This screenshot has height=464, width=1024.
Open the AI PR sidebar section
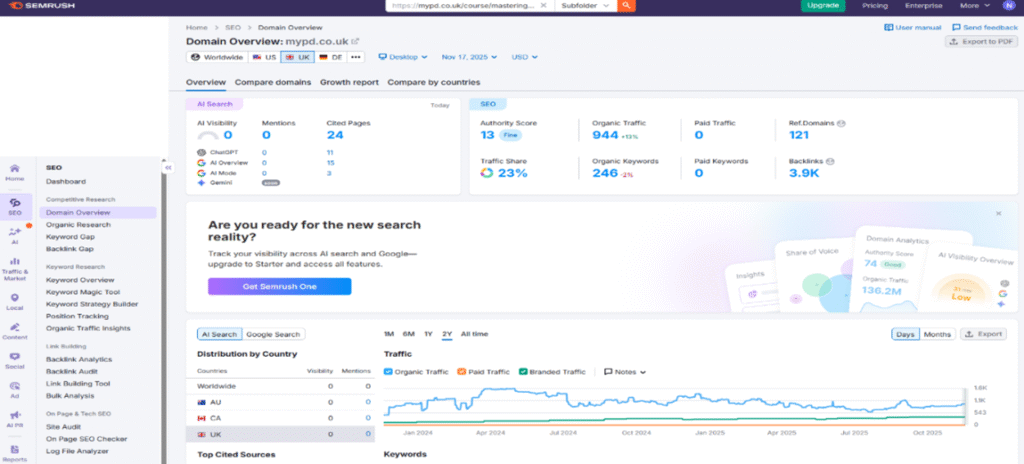(x=14, y=420)
